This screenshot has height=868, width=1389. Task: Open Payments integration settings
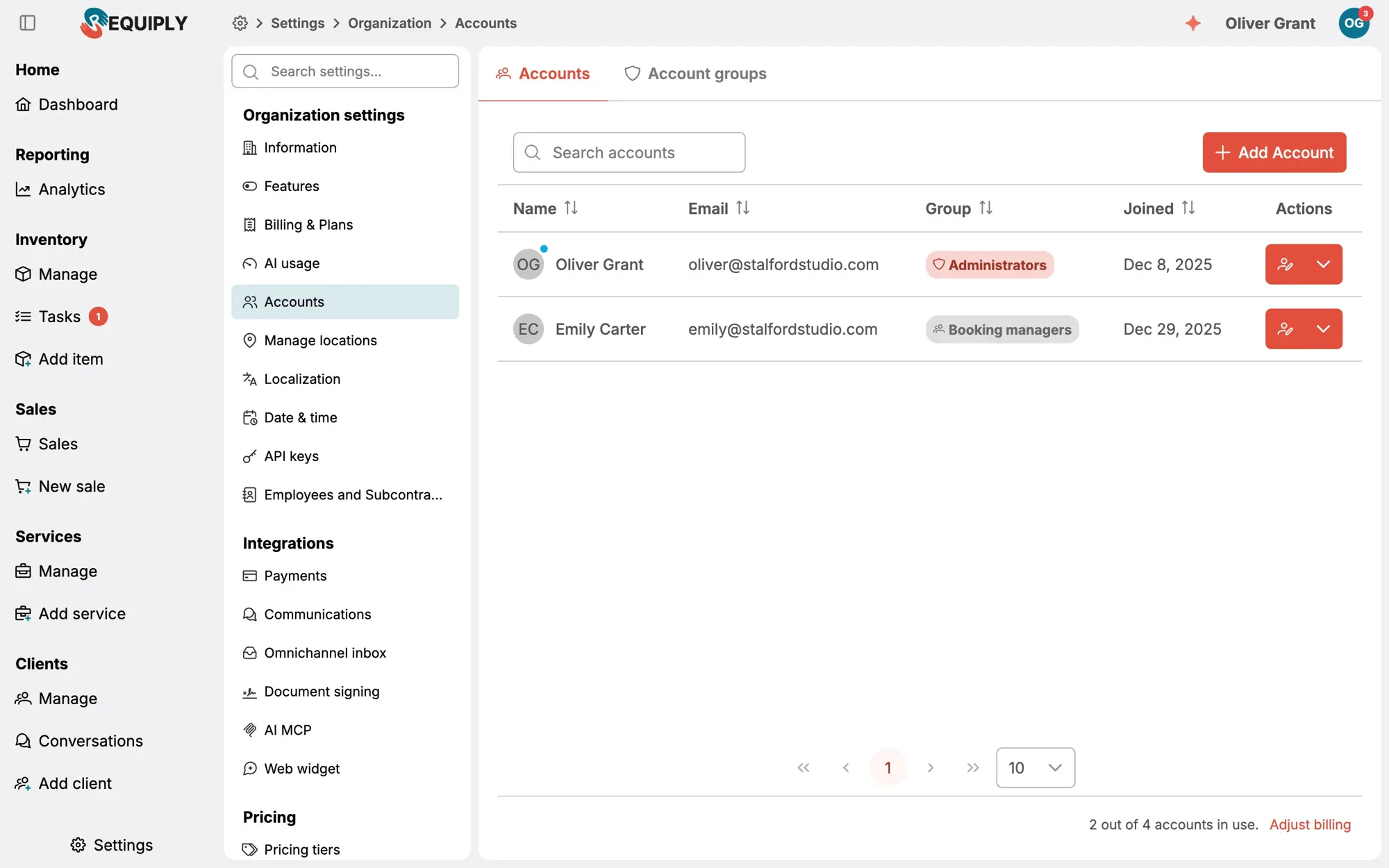tap(345, 576)
